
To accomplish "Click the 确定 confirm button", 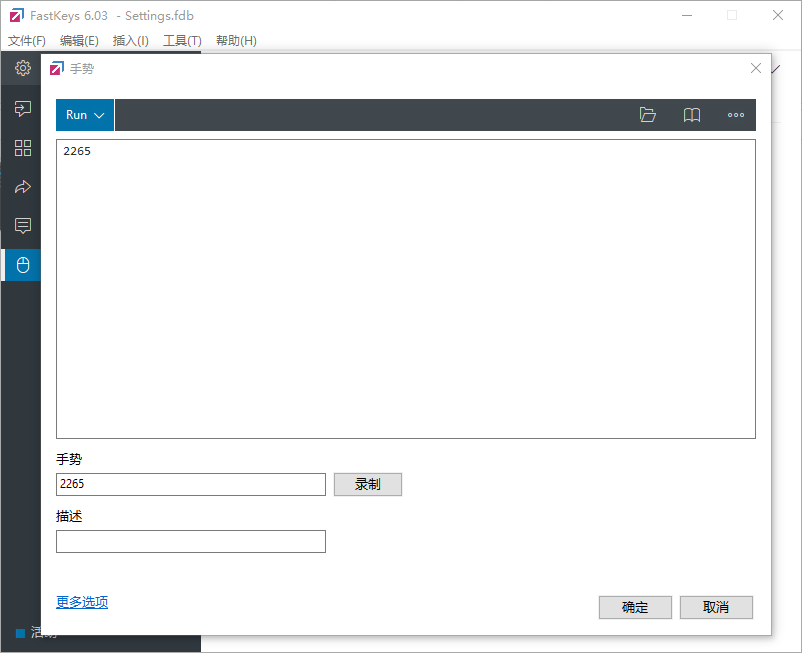I will coord(635,607).
